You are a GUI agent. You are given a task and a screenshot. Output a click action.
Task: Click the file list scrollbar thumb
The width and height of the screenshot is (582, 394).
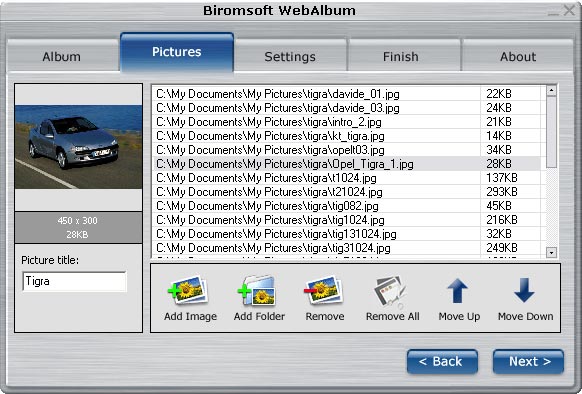(x=551, y=132)
